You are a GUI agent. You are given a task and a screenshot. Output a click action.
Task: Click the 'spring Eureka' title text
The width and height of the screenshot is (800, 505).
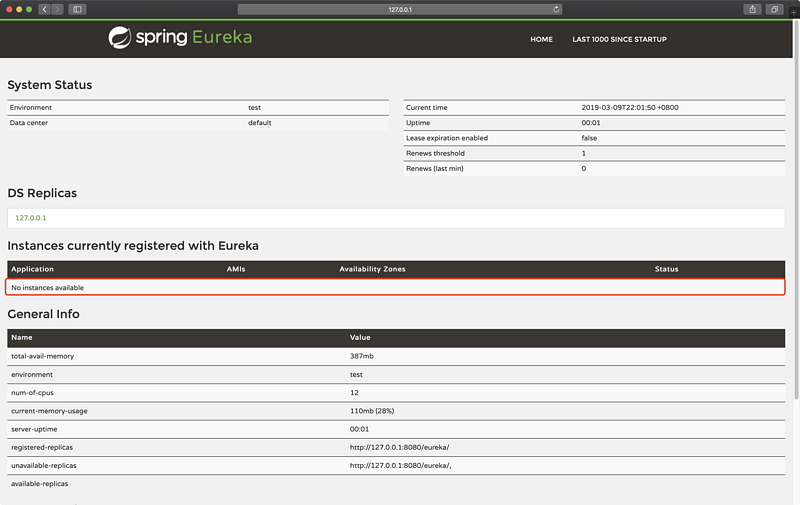point(194,38)
